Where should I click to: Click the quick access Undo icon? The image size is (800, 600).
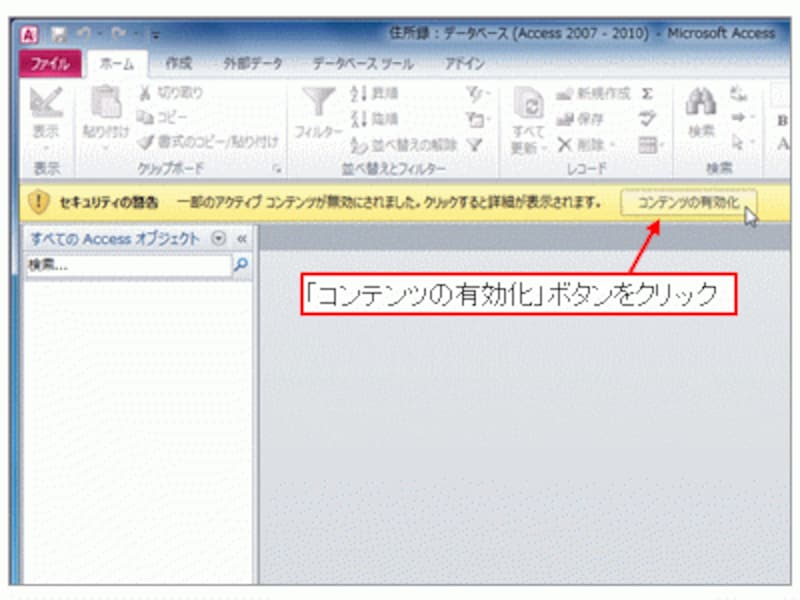pos(84,34)
